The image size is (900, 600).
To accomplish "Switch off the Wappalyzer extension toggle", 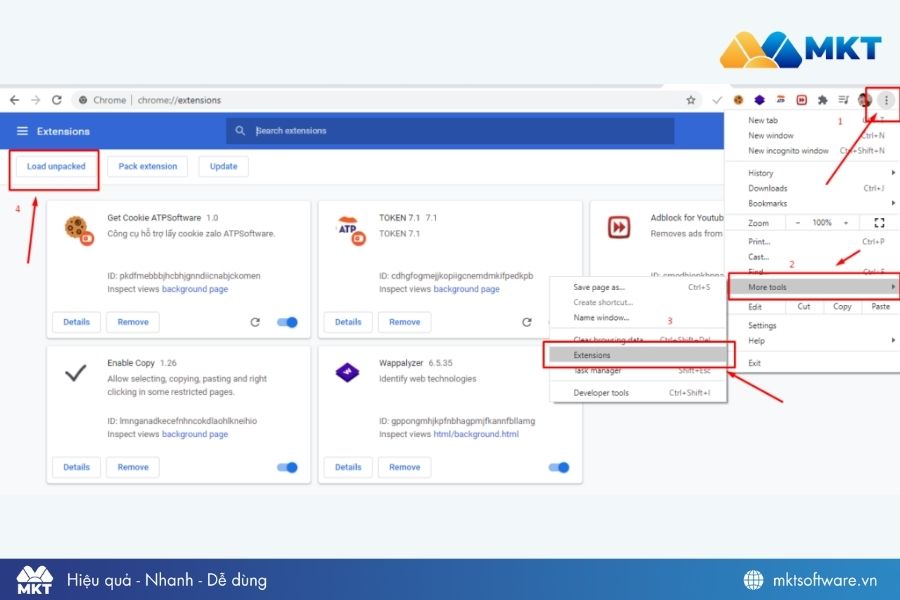I will click(x=559, y=467).
